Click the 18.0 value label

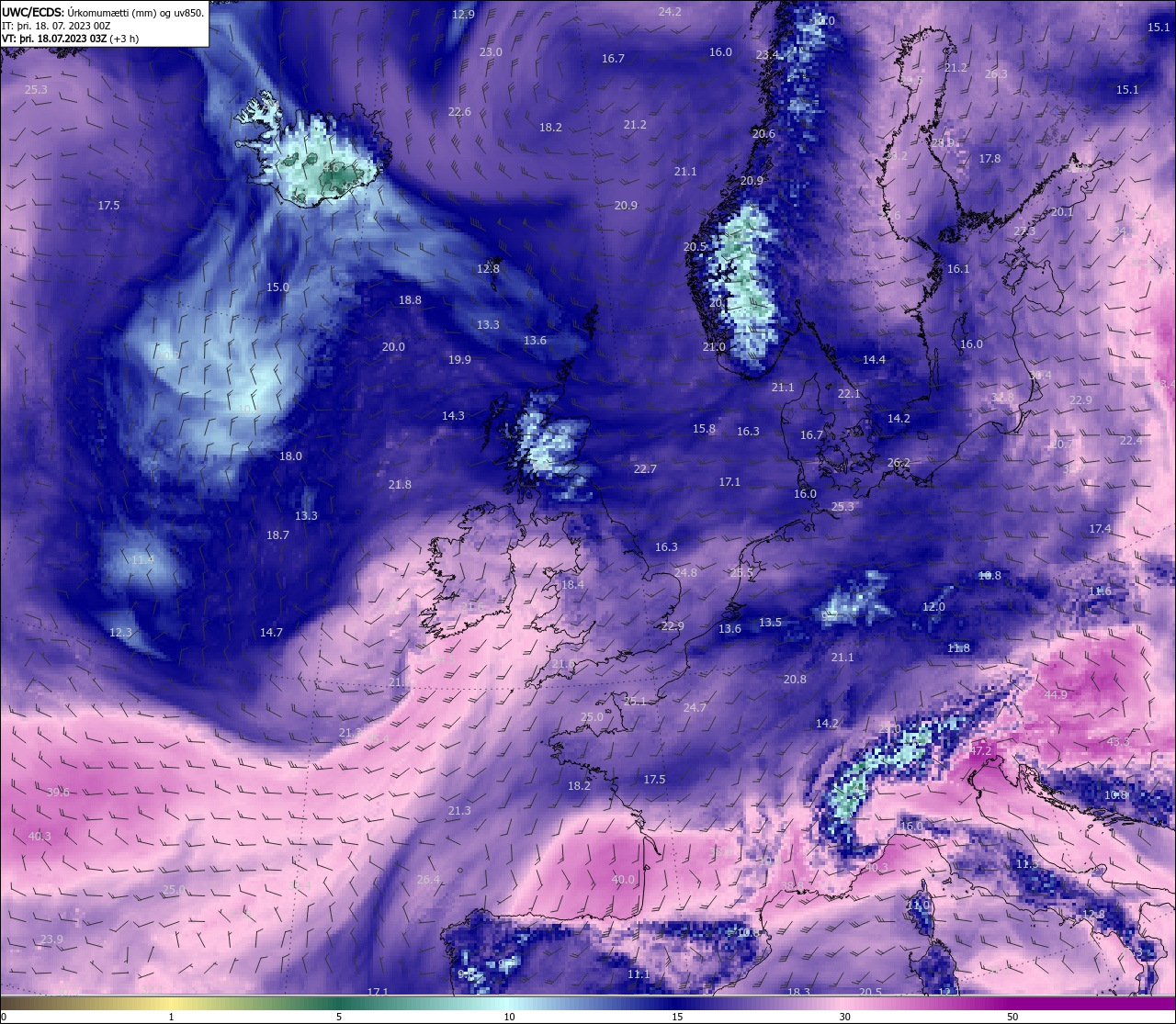tap(290, 456)
